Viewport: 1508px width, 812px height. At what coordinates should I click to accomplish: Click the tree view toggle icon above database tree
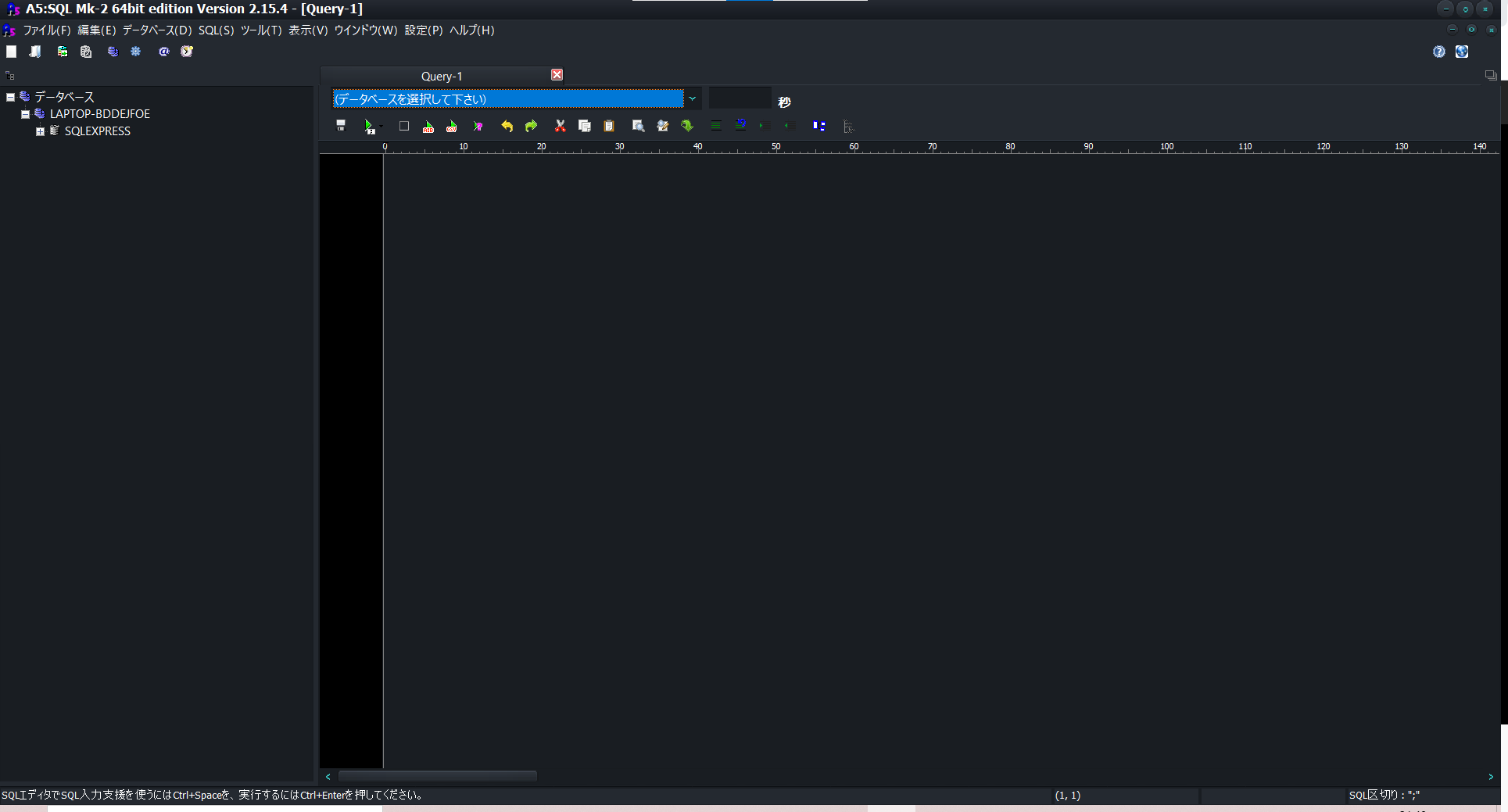pos(10,76)
